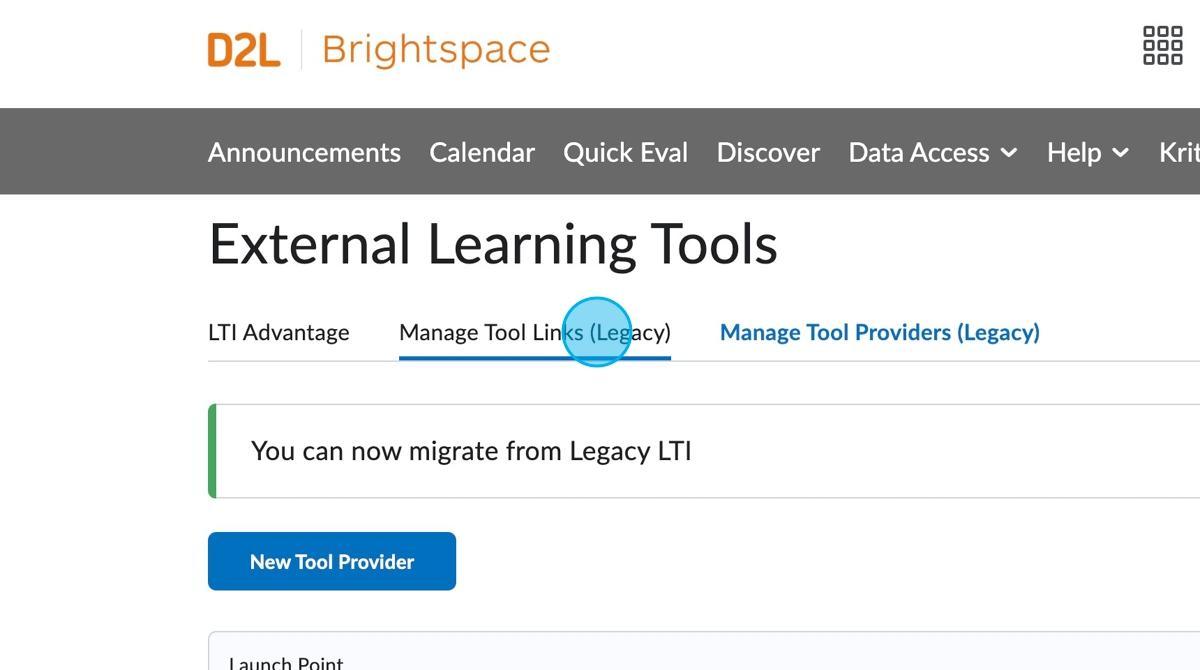Click the Legacy LTI migration message
Viewport: 1200px width, 670px height.
coord(471,451)
